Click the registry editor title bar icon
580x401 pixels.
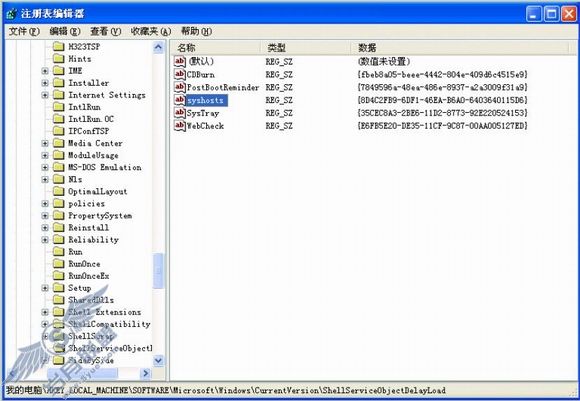(x=12, y=14)
